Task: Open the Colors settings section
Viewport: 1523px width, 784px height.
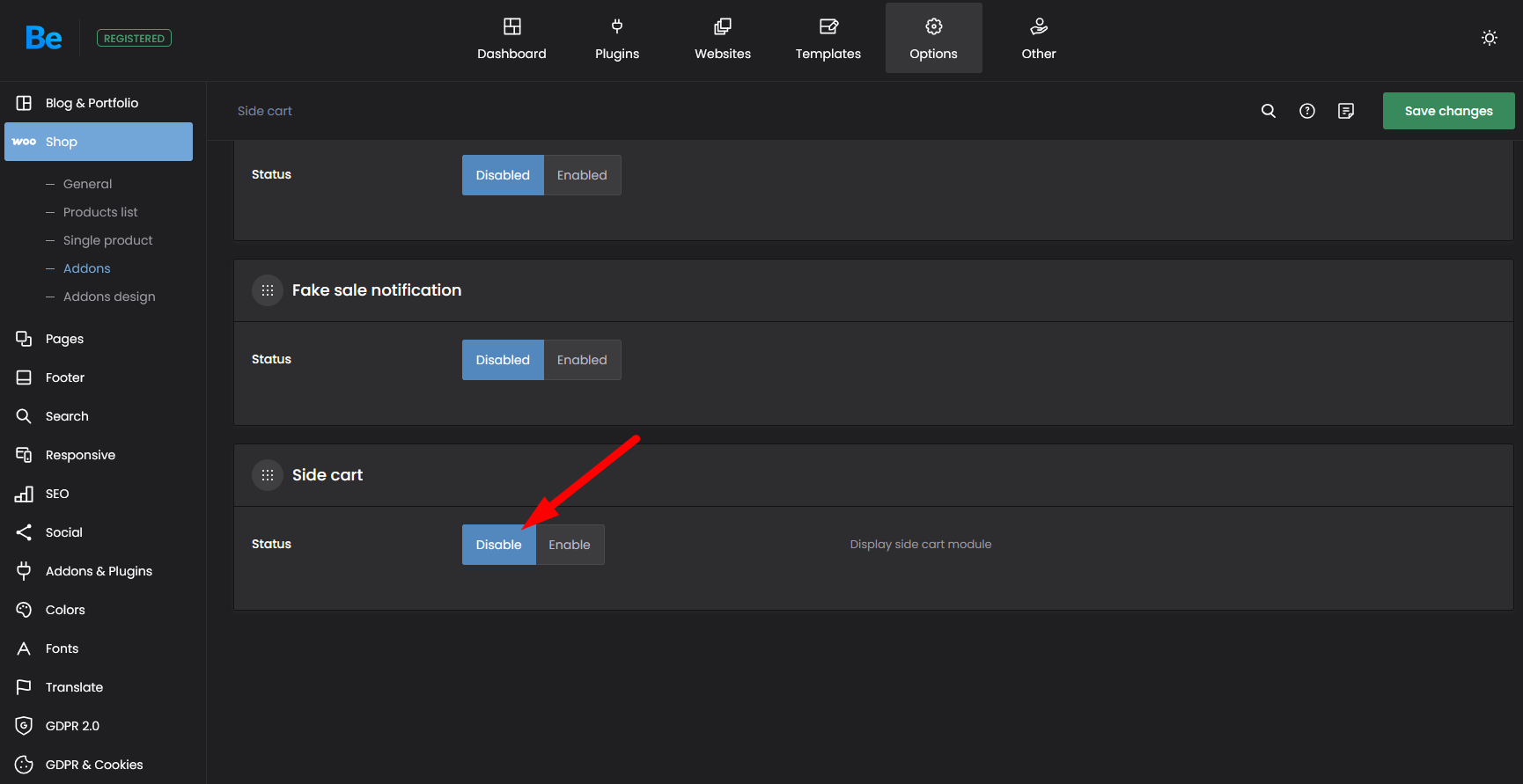Action: 65,610
